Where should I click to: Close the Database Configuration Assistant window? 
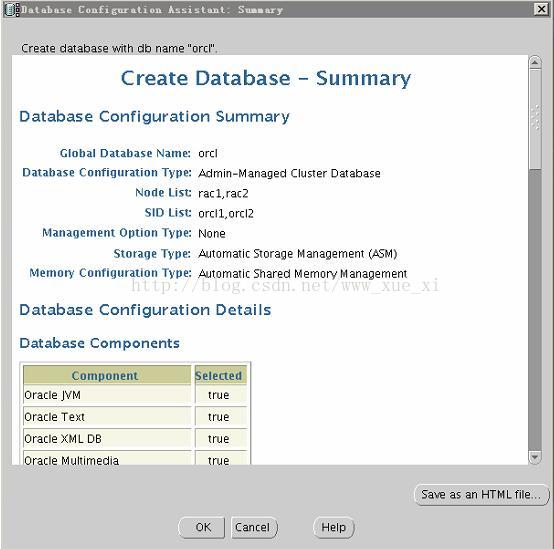tap(541, 9)
